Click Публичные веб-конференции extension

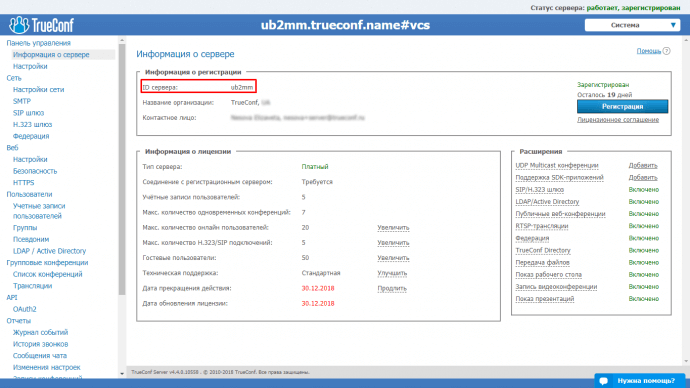point(560,214)
